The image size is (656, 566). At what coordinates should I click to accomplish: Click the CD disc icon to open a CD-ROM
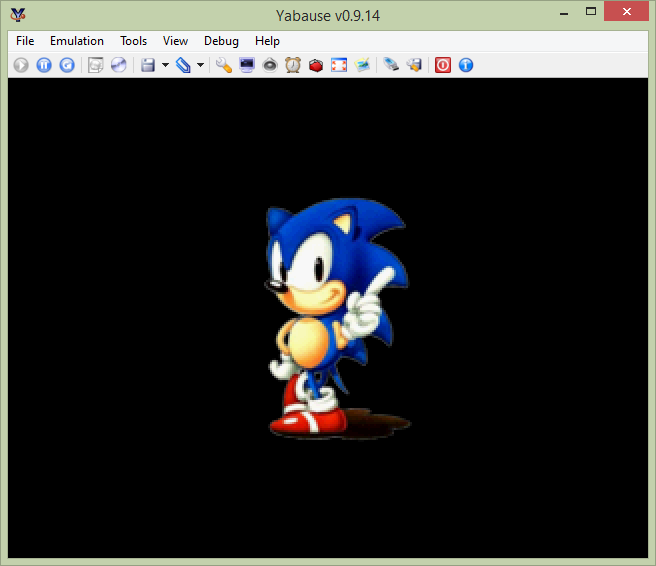point(119,65)
